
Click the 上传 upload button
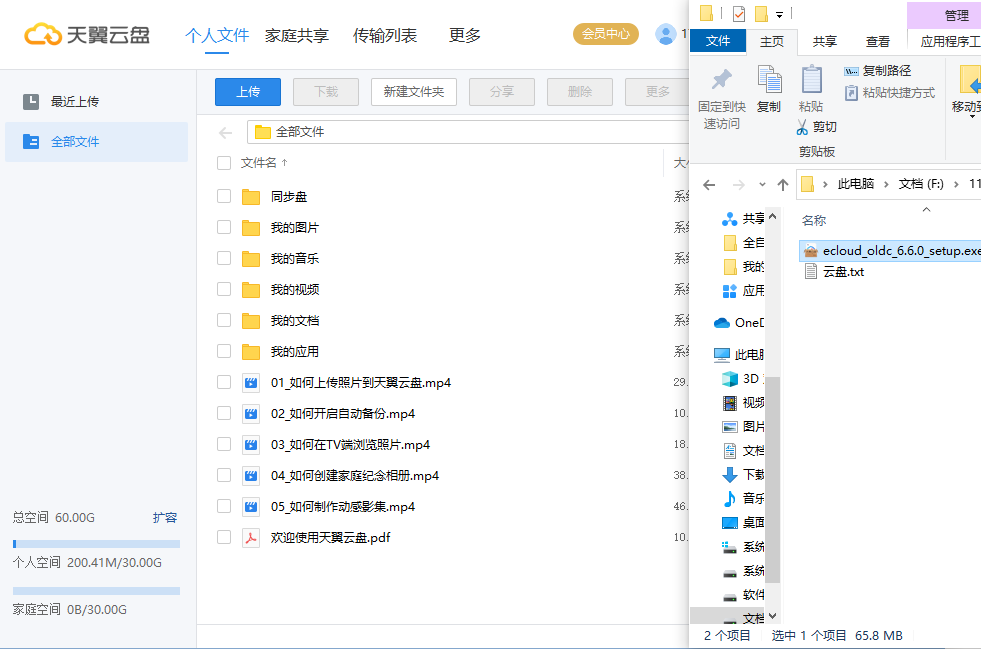(x=247, y=91)
